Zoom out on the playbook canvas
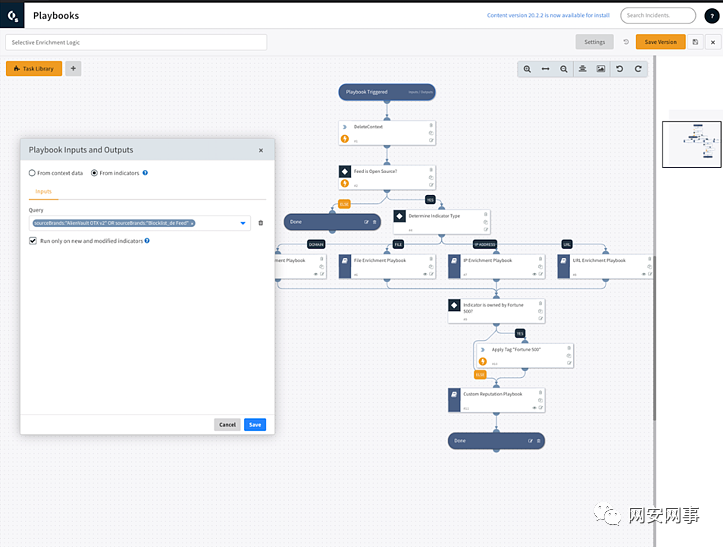723x547 pixels. 563,69
